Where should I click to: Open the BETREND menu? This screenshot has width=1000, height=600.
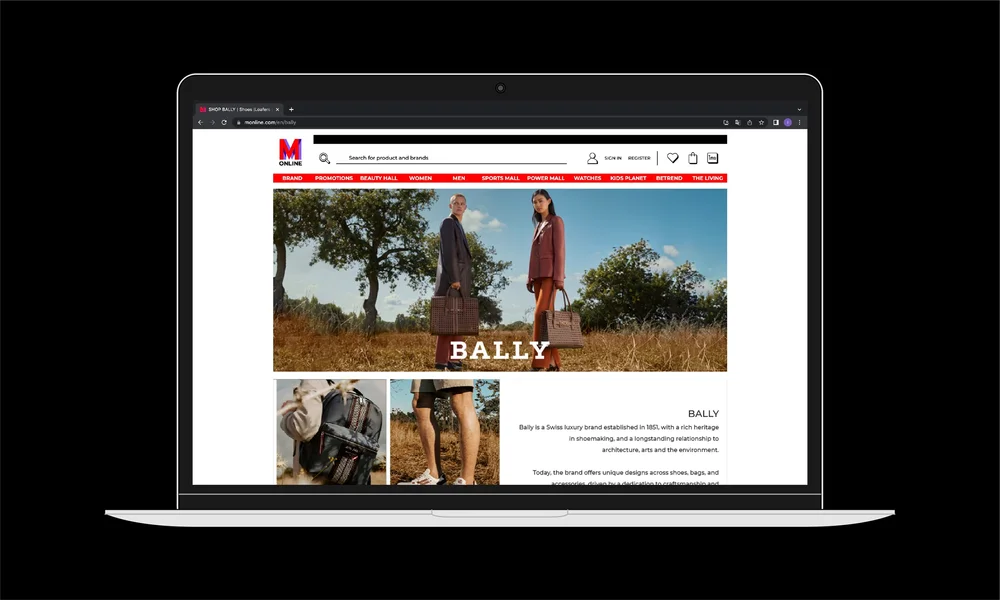[x=669, y=178]
